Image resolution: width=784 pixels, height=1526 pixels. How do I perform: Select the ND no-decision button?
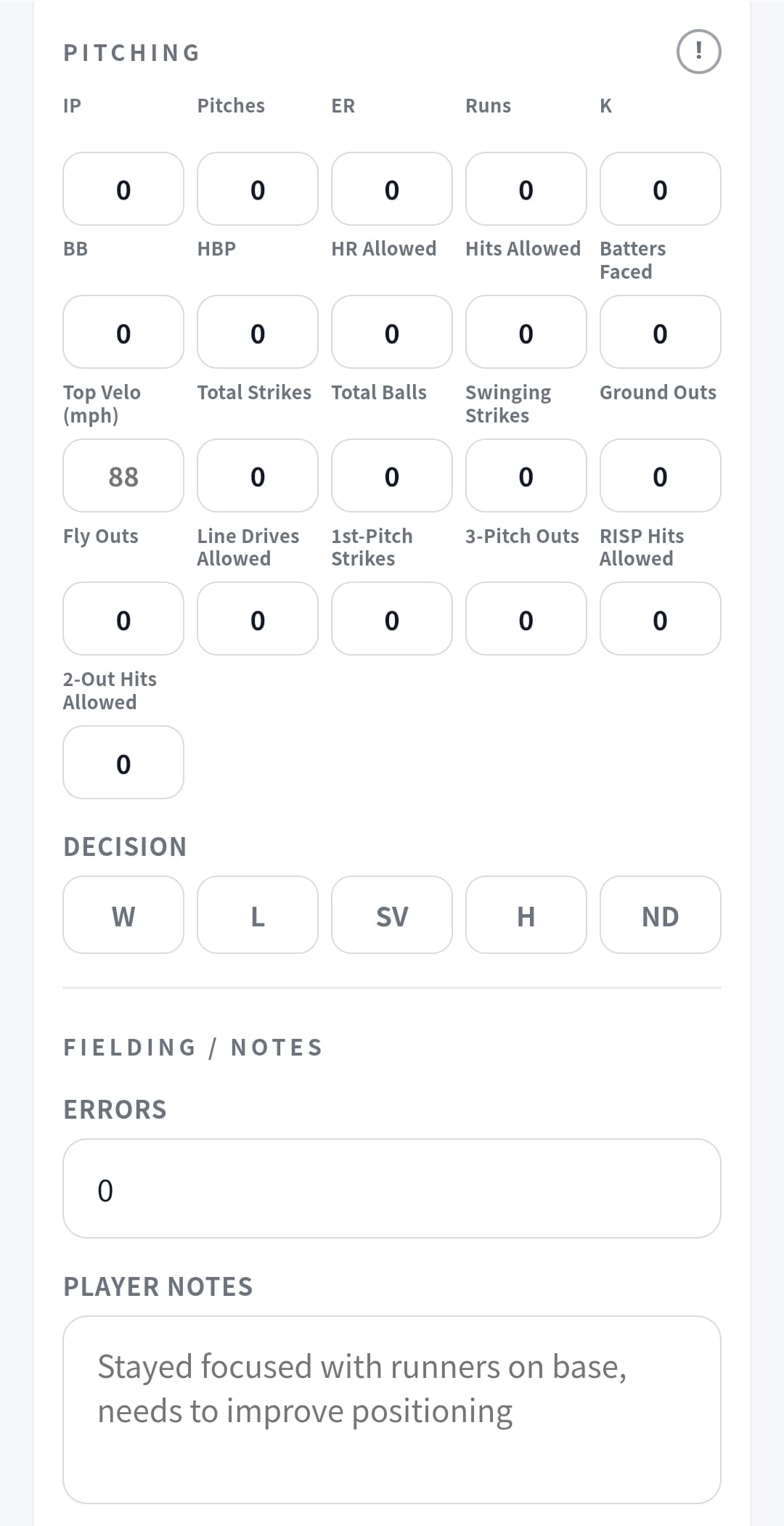[x=660, y=915]
